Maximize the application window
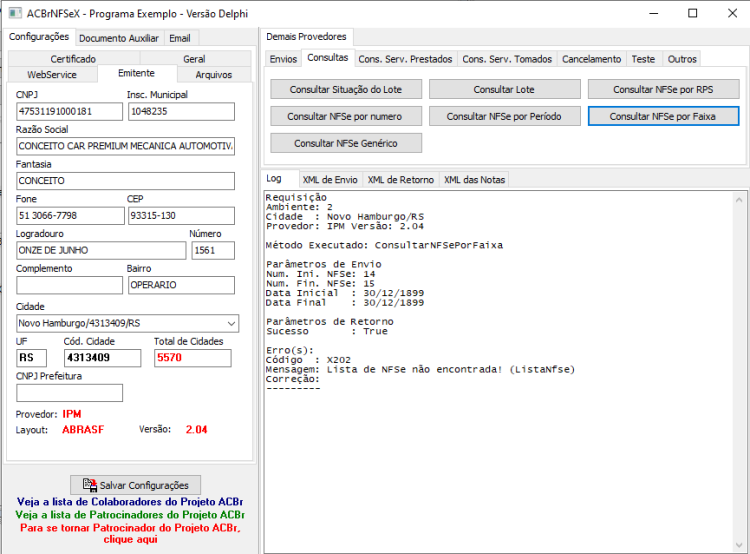750x554 pixels. (x=692, y=13)
